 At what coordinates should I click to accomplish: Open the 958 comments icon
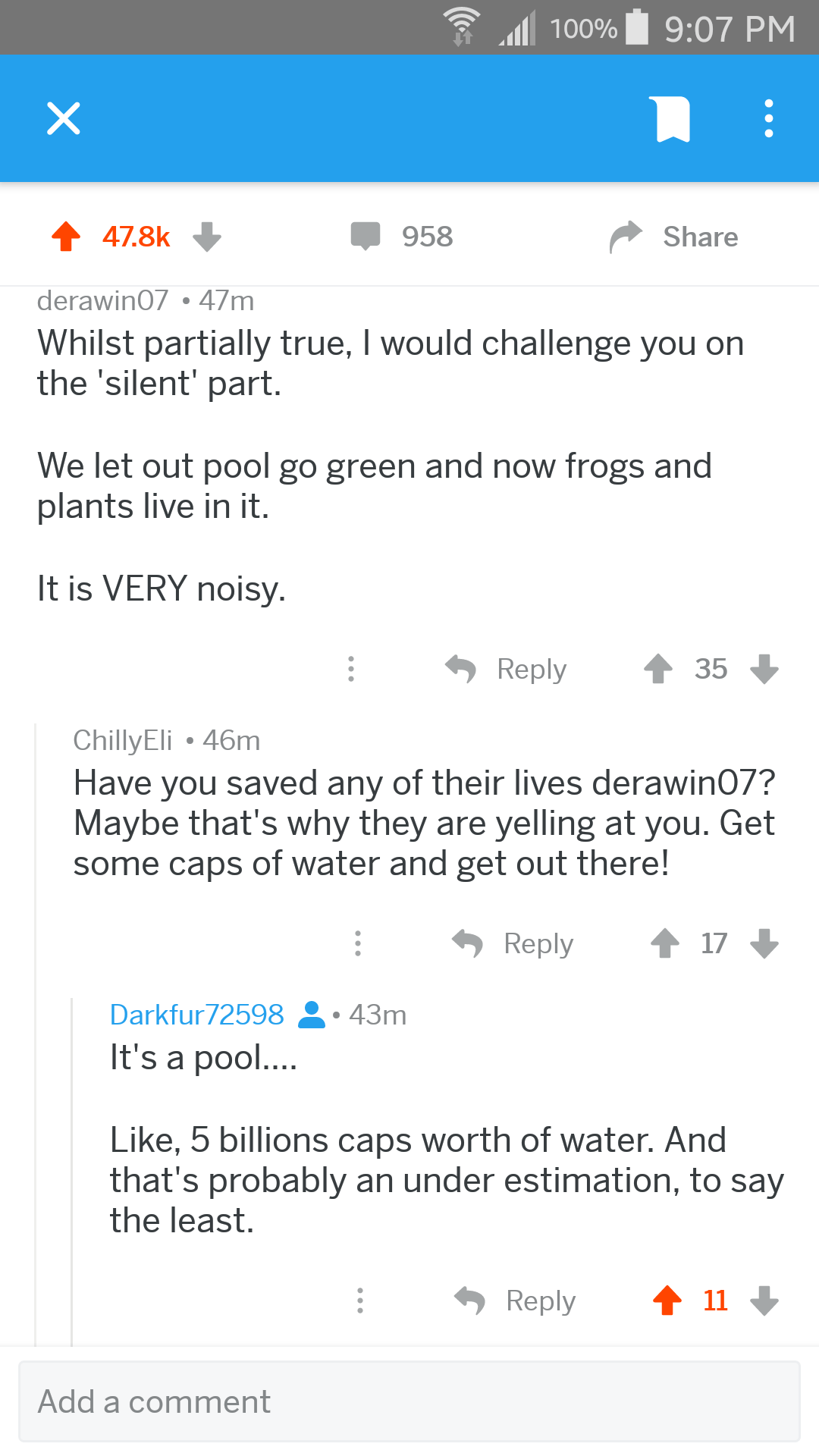(x=366, y=237)
